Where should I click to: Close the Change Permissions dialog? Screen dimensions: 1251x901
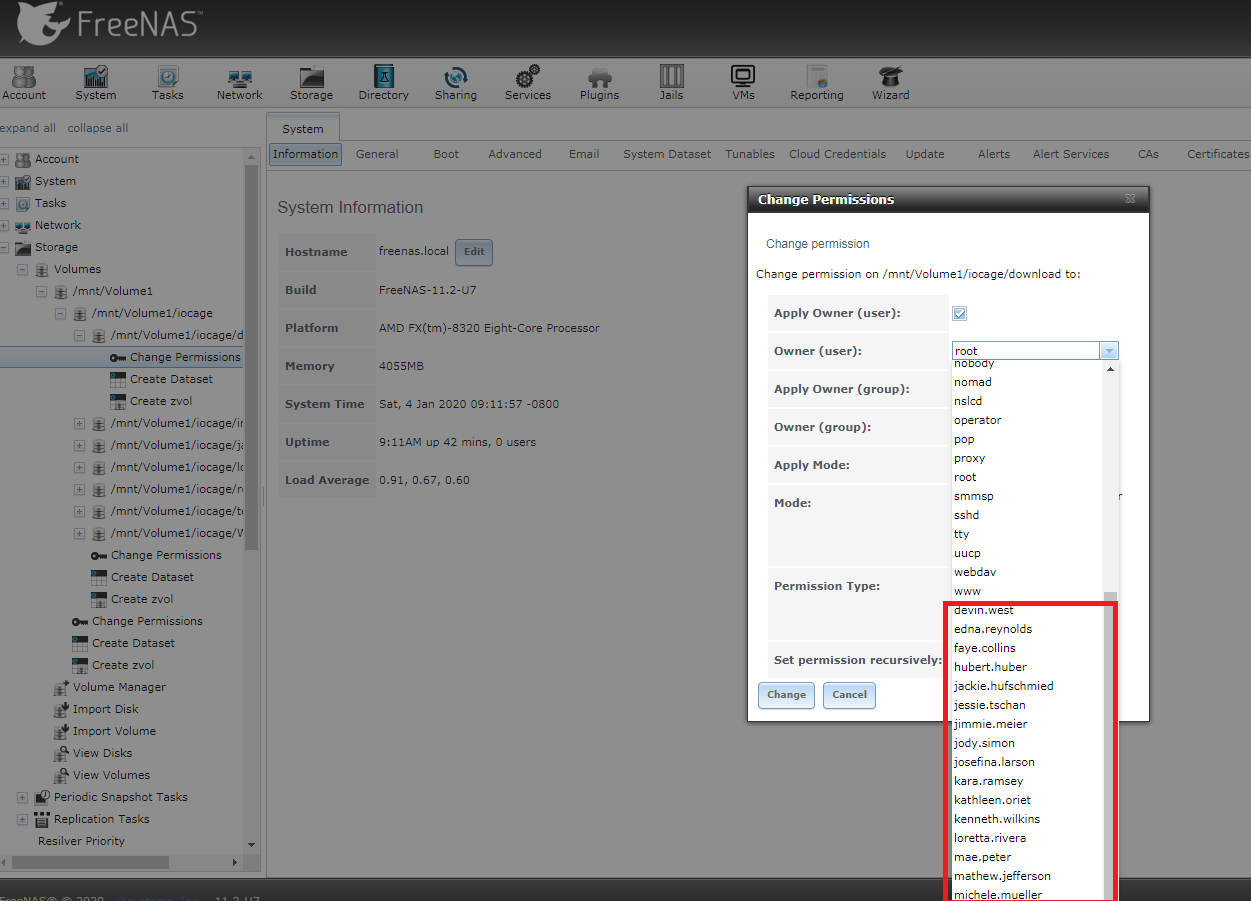(x=1130, y=199)
